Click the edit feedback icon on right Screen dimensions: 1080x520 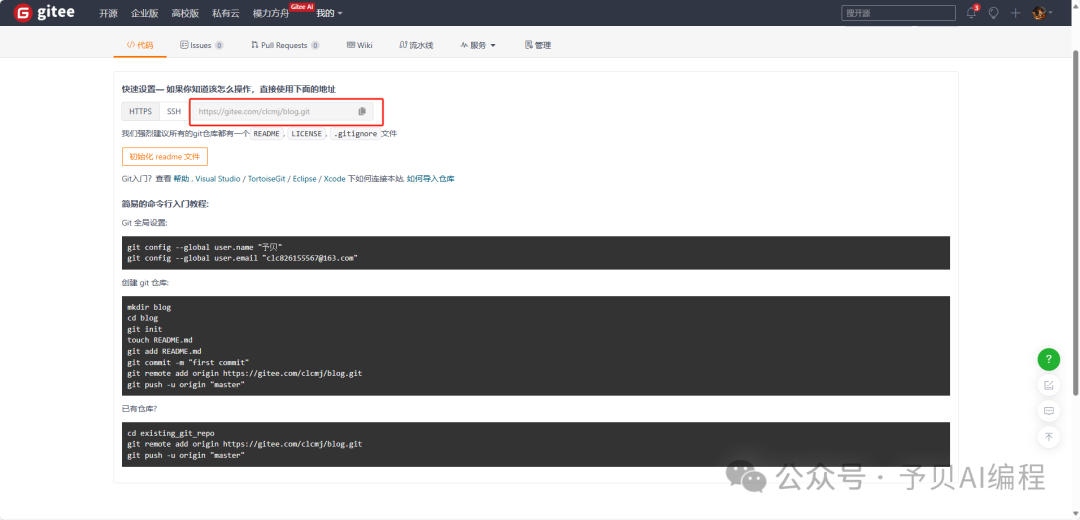(1048, 385)
